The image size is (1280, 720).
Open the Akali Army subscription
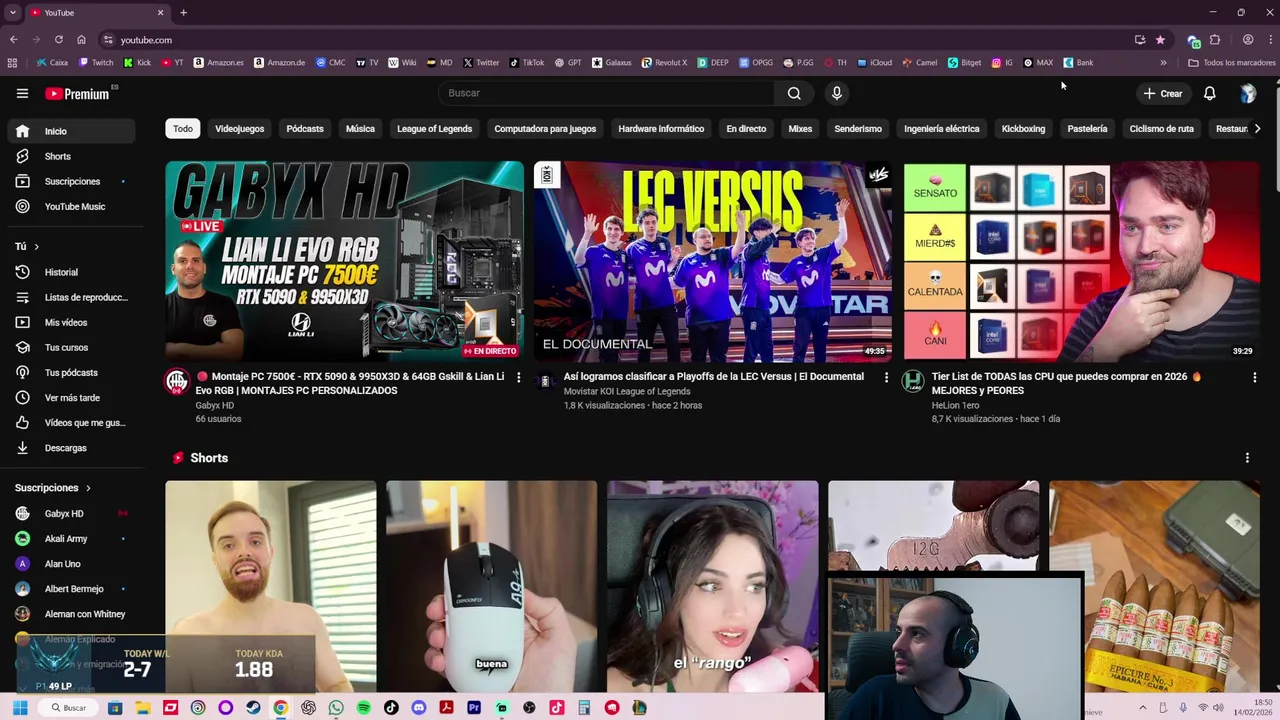tap(71, 538)
